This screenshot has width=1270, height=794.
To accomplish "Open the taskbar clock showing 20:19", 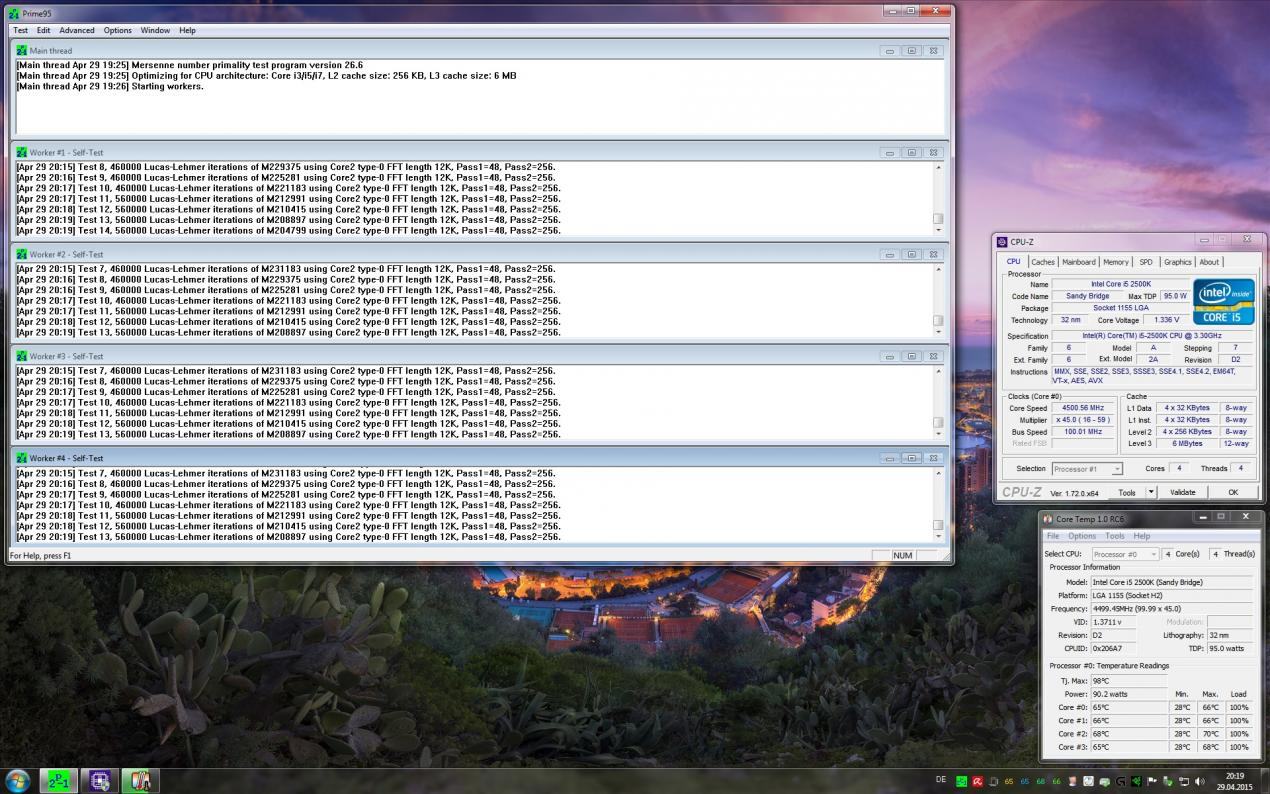I will [x=1235, y=781].
